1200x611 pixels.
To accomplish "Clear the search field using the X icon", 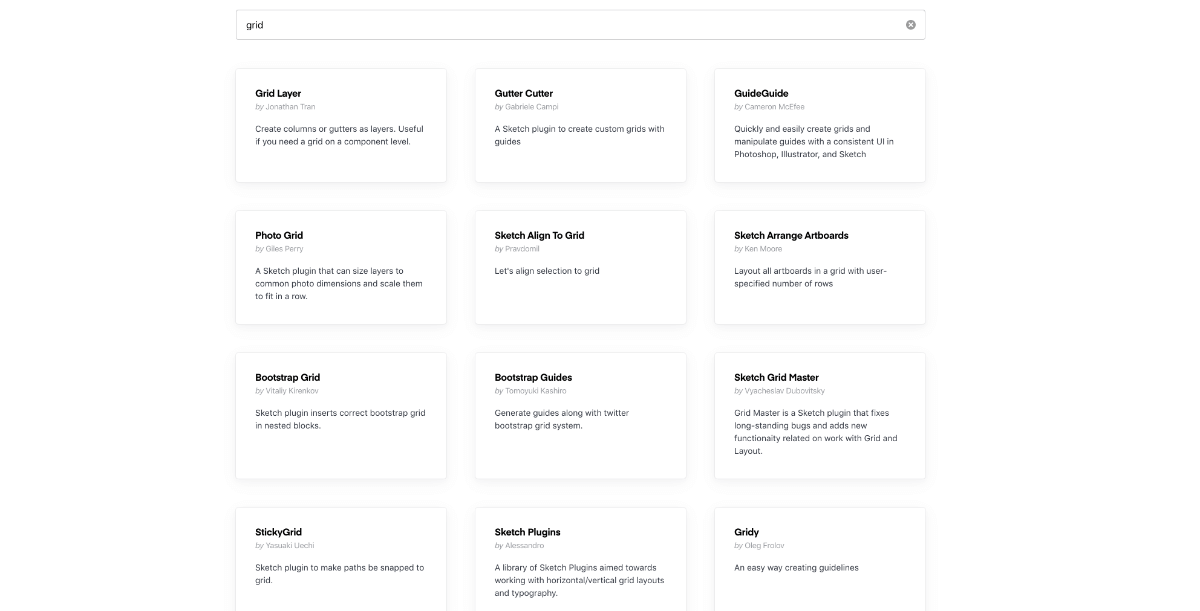I will (x=911, y=25).
